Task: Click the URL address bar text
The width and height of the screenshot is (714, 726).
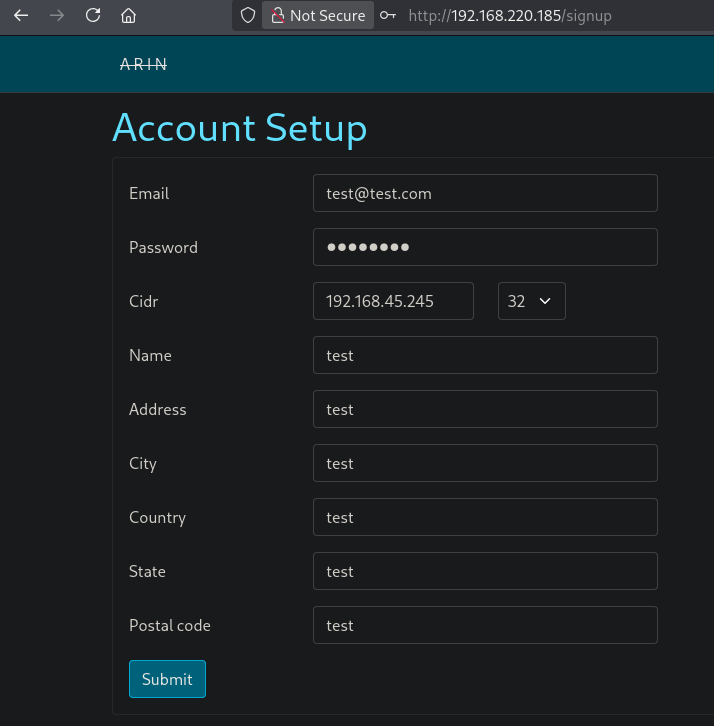Action: [x=510, y=16]
